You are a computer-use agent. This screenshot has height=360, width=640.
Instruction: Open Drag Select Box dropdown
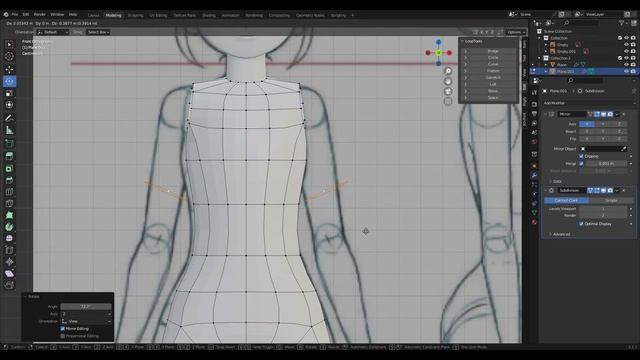point(98,32)
